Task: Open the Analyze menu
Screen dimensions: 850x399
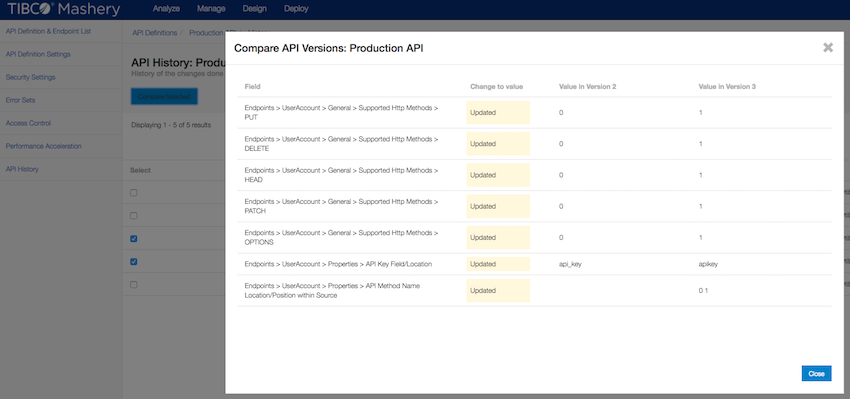Action: 166,9
